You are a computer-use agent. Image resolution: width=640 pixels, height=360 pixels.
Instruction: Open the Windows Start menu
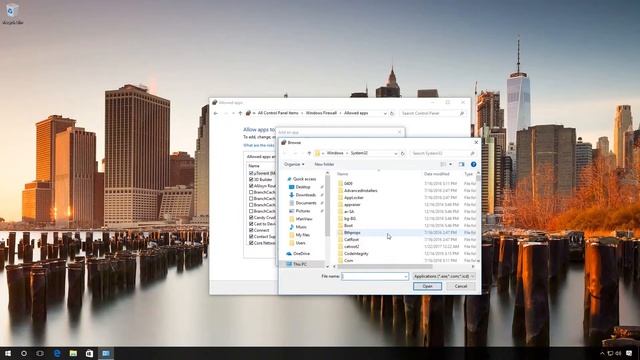[x=8, y=353]
